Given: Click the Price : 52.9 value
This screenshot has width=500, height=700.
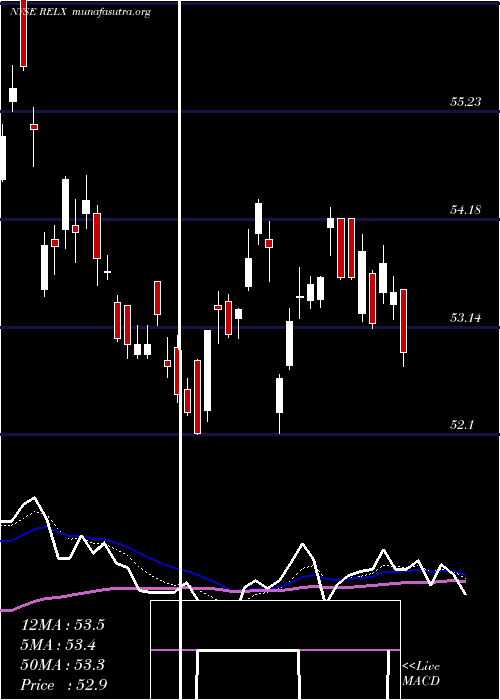Looking at the screenshot, I should click(64, 685).
